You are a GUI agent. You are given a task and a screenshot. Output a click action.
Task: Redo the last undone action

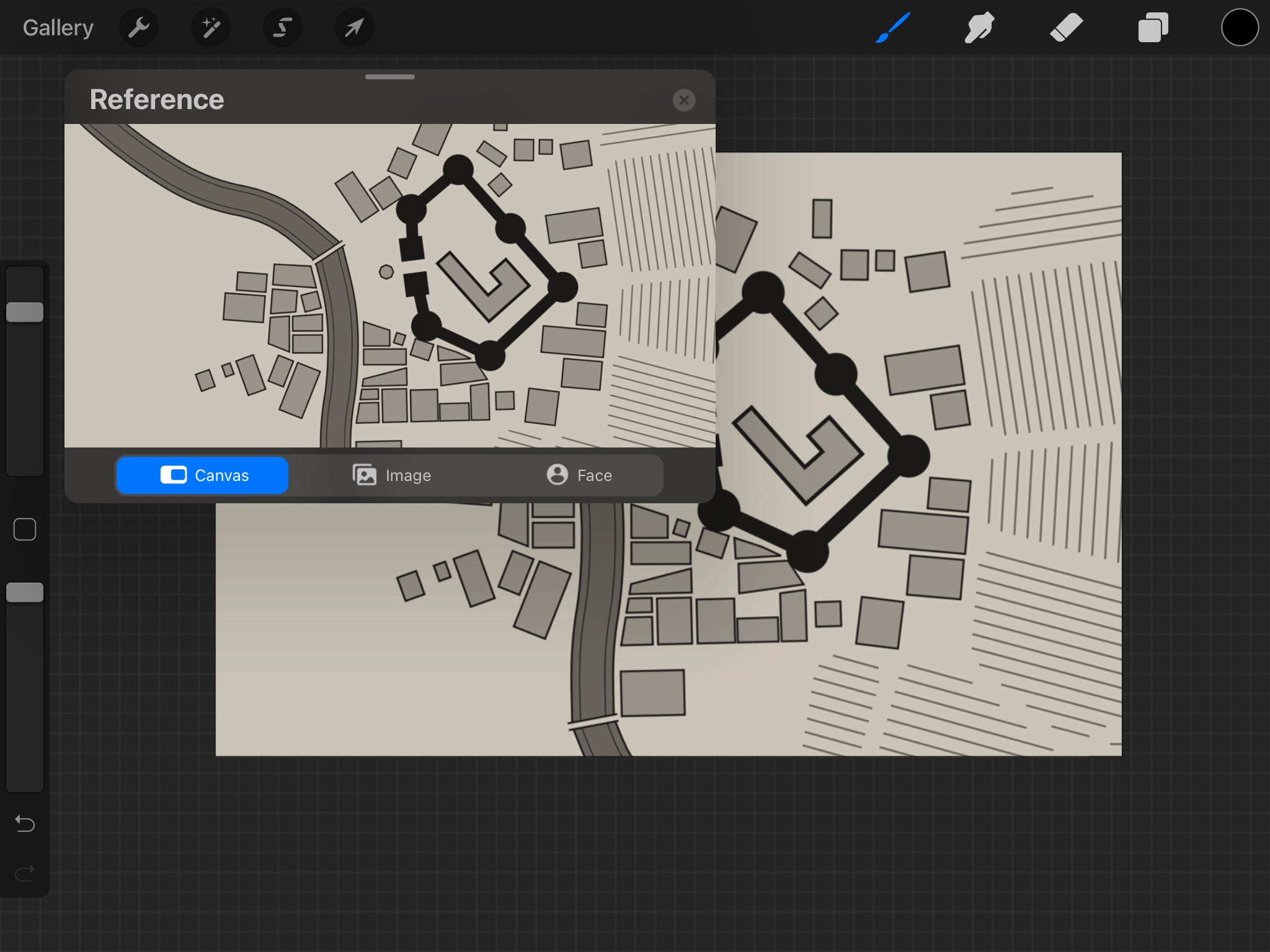tap(25, 873)
